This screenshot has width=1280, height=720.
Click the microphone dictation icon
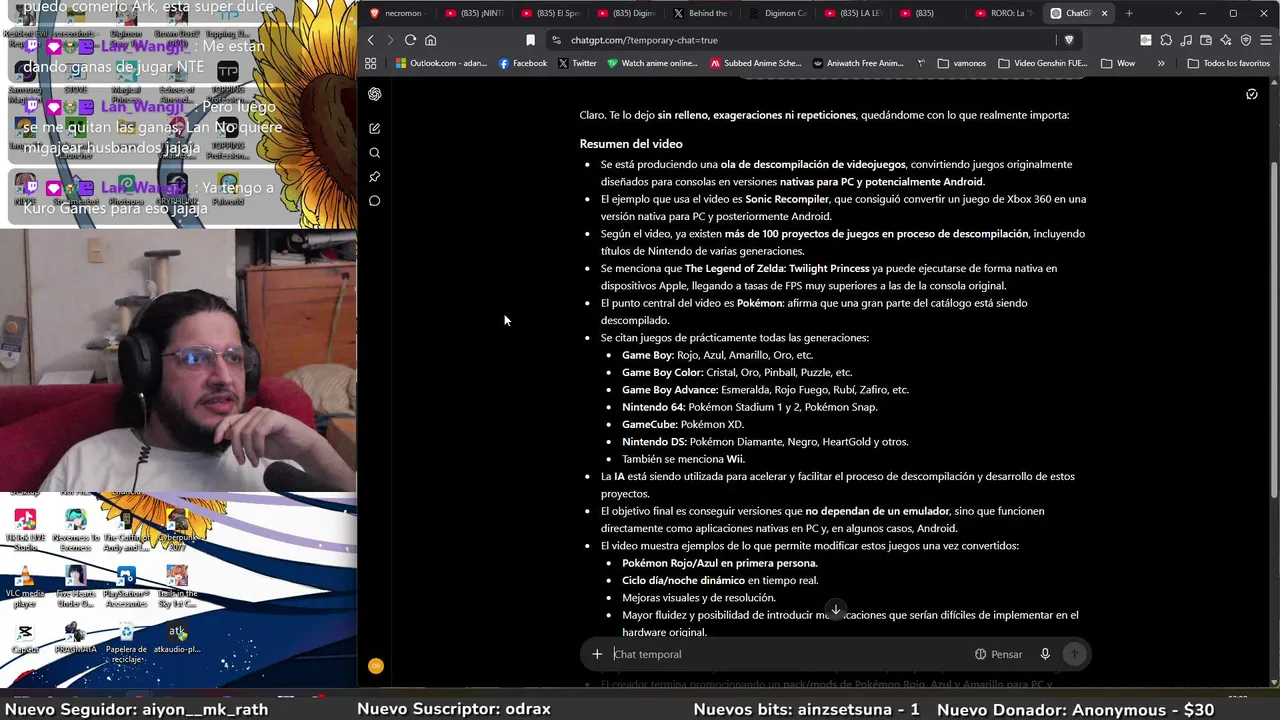tap(1045, 654)
